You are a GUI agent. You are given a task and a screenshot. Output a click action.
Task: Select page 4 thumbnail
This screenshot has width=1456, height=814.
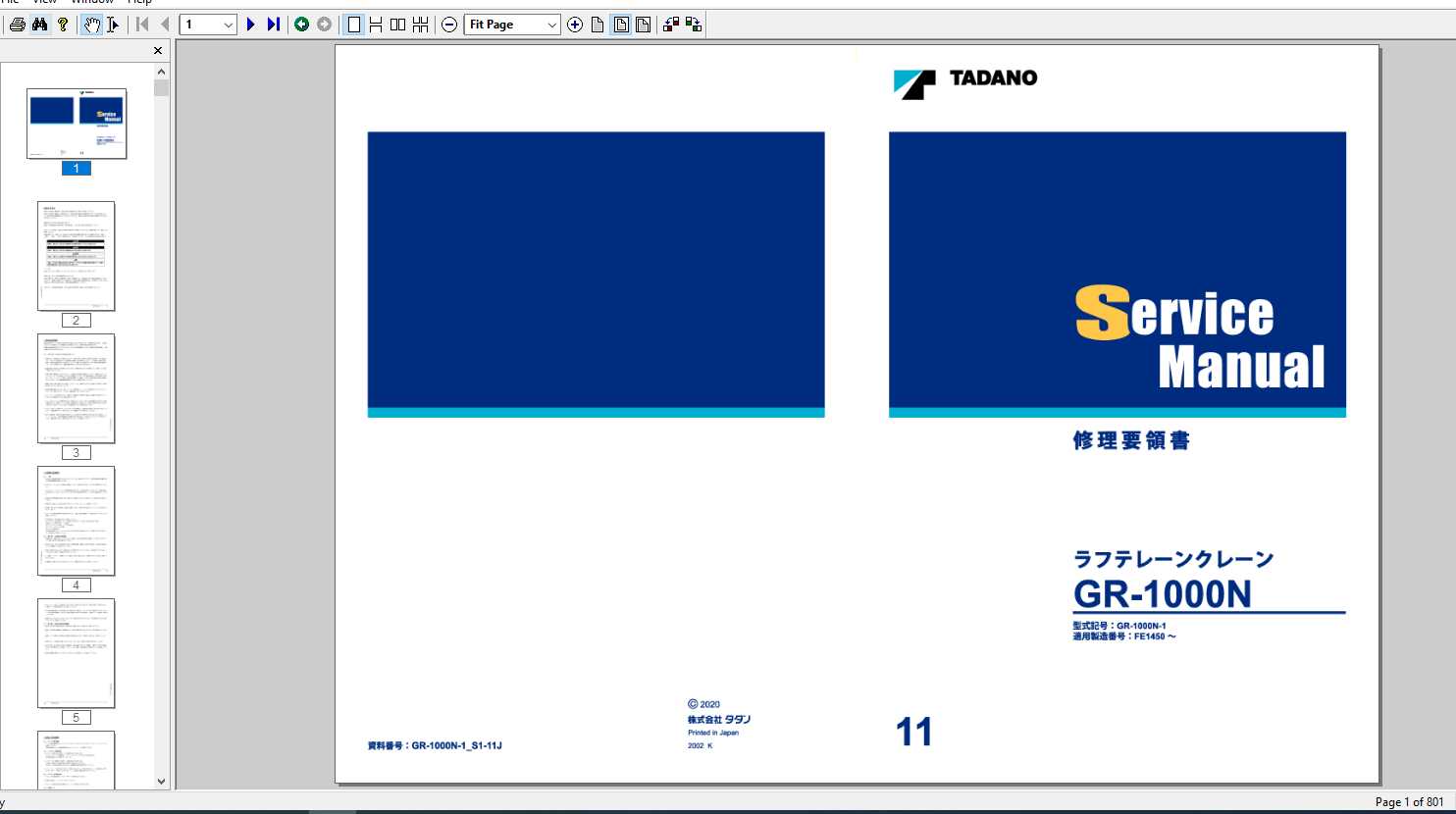point(77,521)
